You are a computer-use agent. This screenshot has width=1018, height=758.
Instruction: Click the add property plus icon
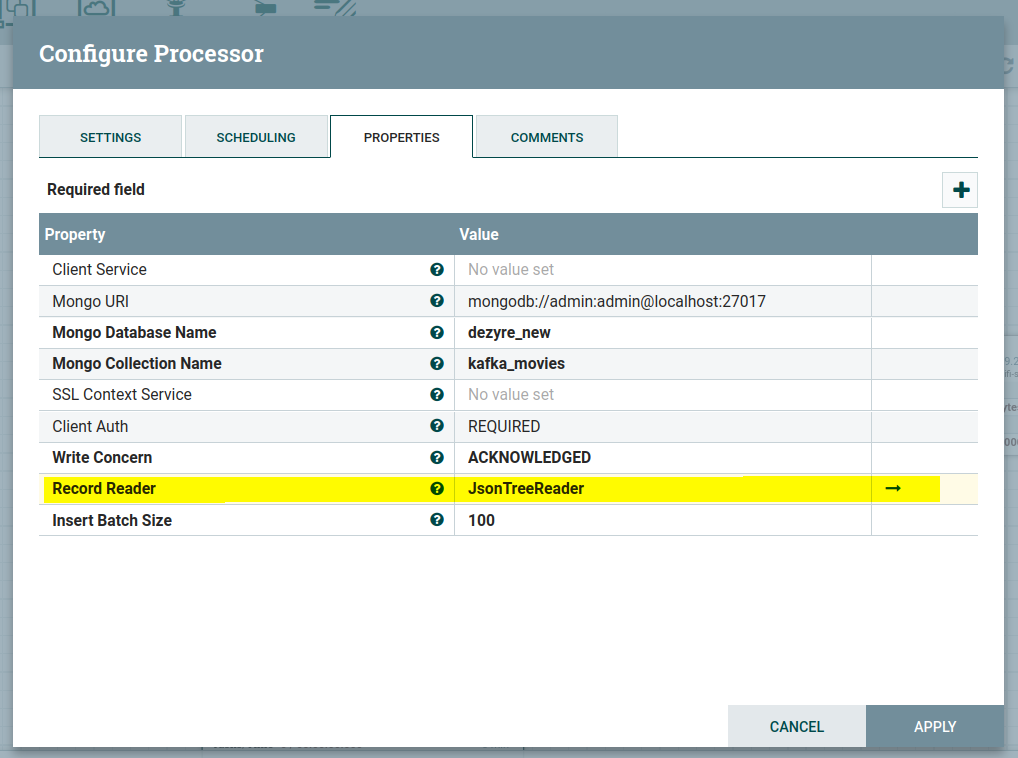click(960, 190)
